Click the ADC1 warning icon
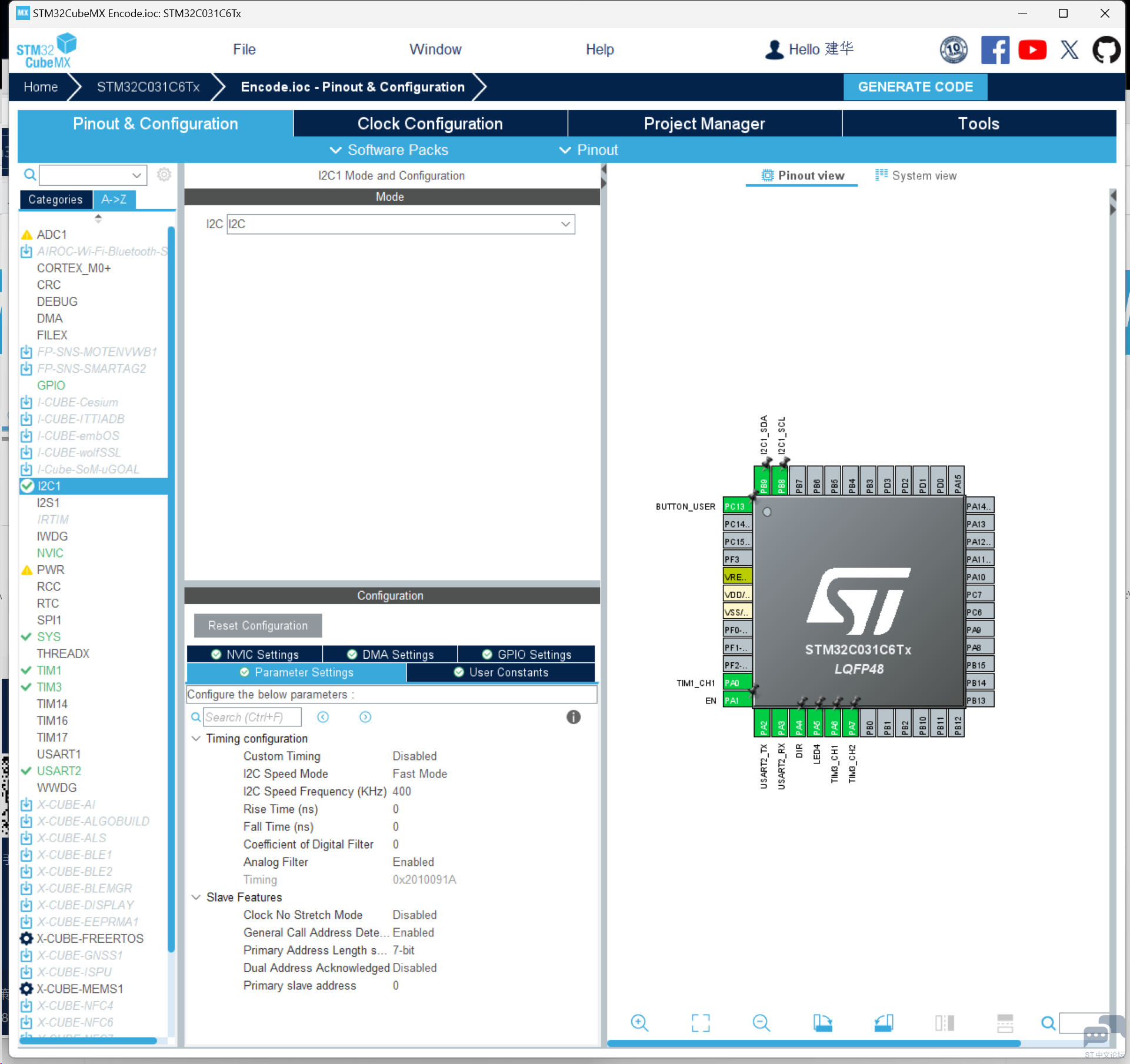 pyautogui.click(x=26, y=235)
